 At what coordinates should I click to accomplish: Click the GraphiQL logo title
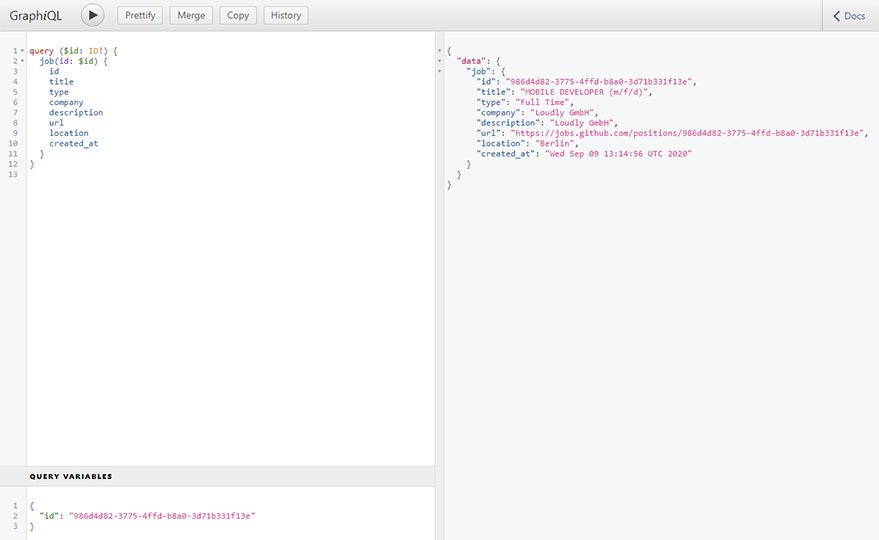[35, 16]
